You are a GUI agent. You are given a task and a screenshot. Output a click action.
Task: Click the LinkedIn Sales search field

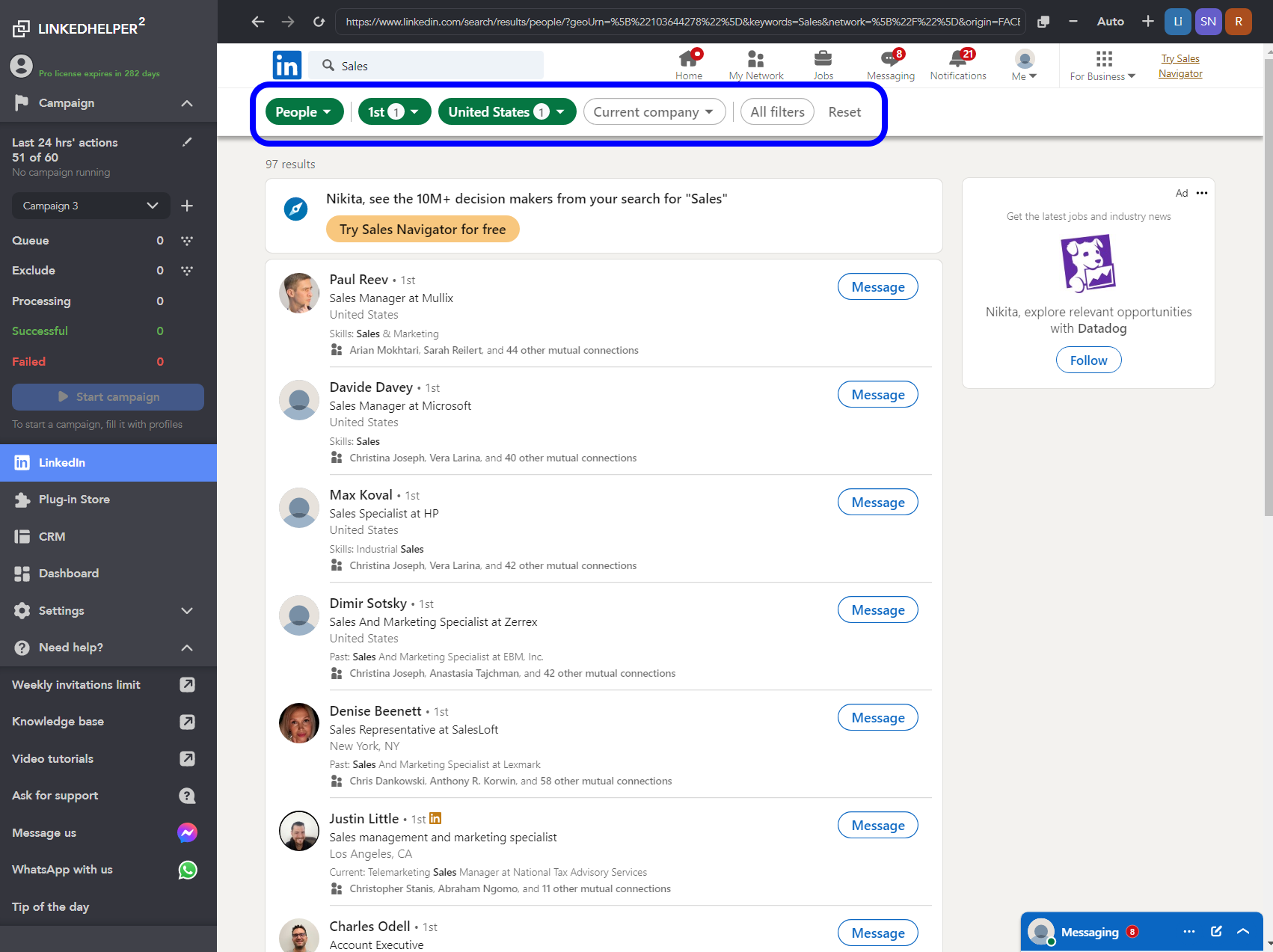[426, 66]
